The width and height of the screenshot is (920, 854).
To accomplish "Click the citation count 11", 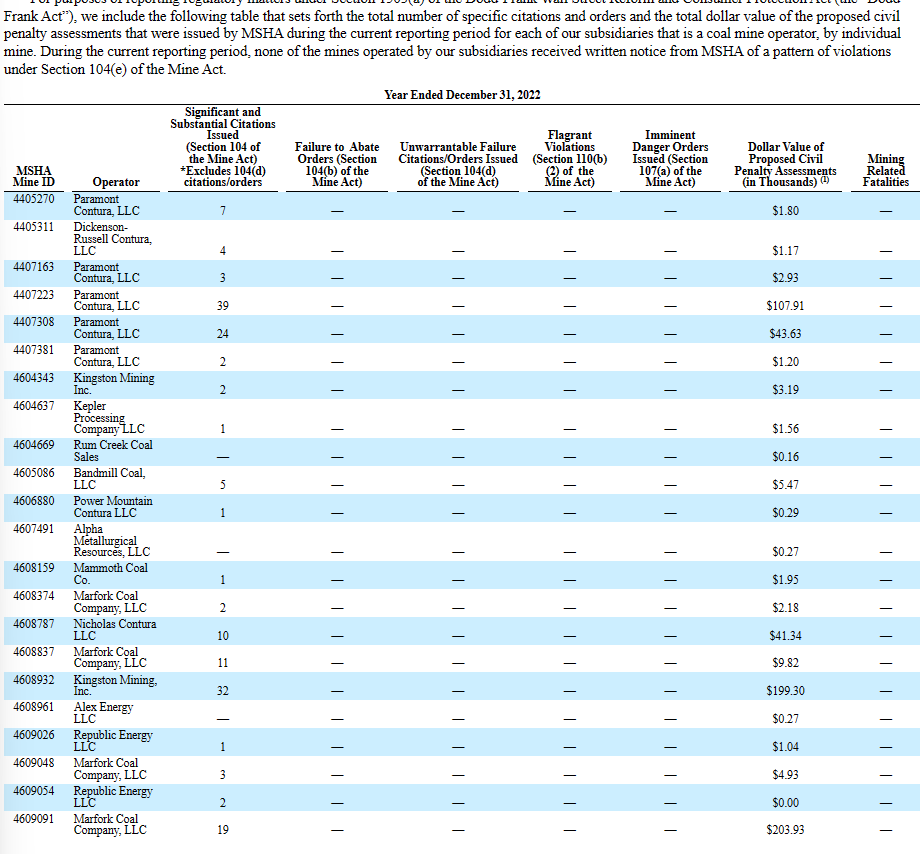I will (222, 663).
